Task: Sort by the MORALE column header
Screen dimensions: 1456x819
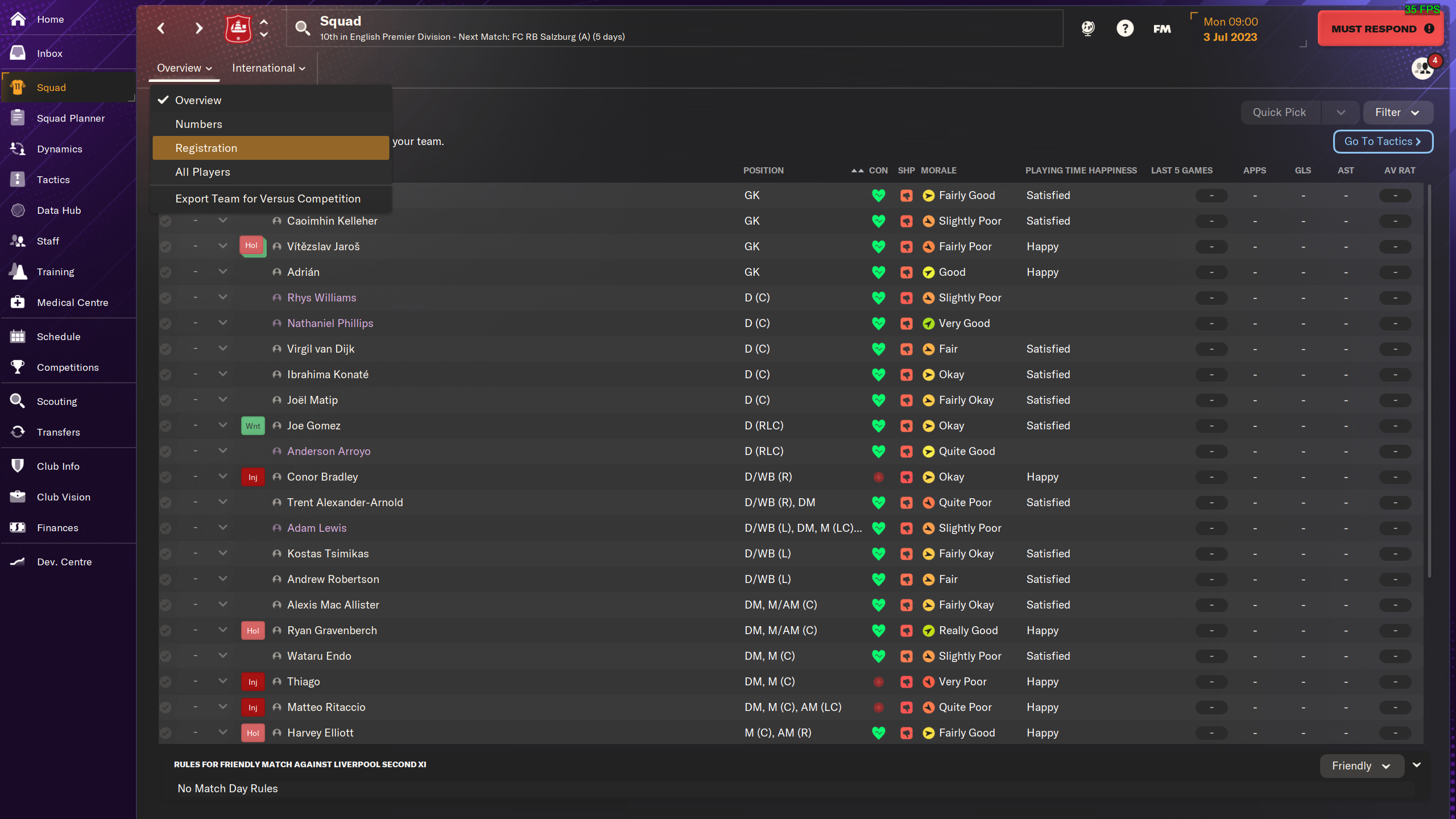Action: (x=938, y=171)
